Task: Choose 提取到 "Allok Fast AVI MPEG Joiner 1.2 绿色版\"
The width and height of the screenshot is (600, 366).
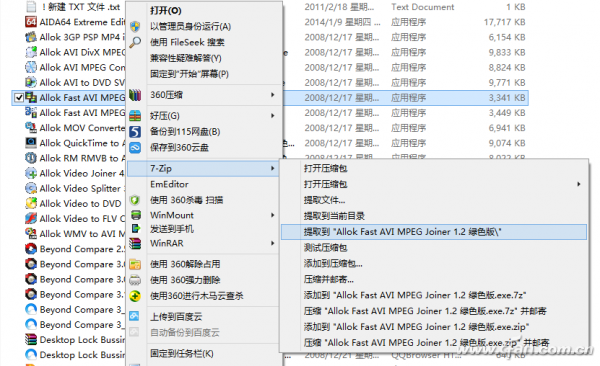Action: point(434,232)
